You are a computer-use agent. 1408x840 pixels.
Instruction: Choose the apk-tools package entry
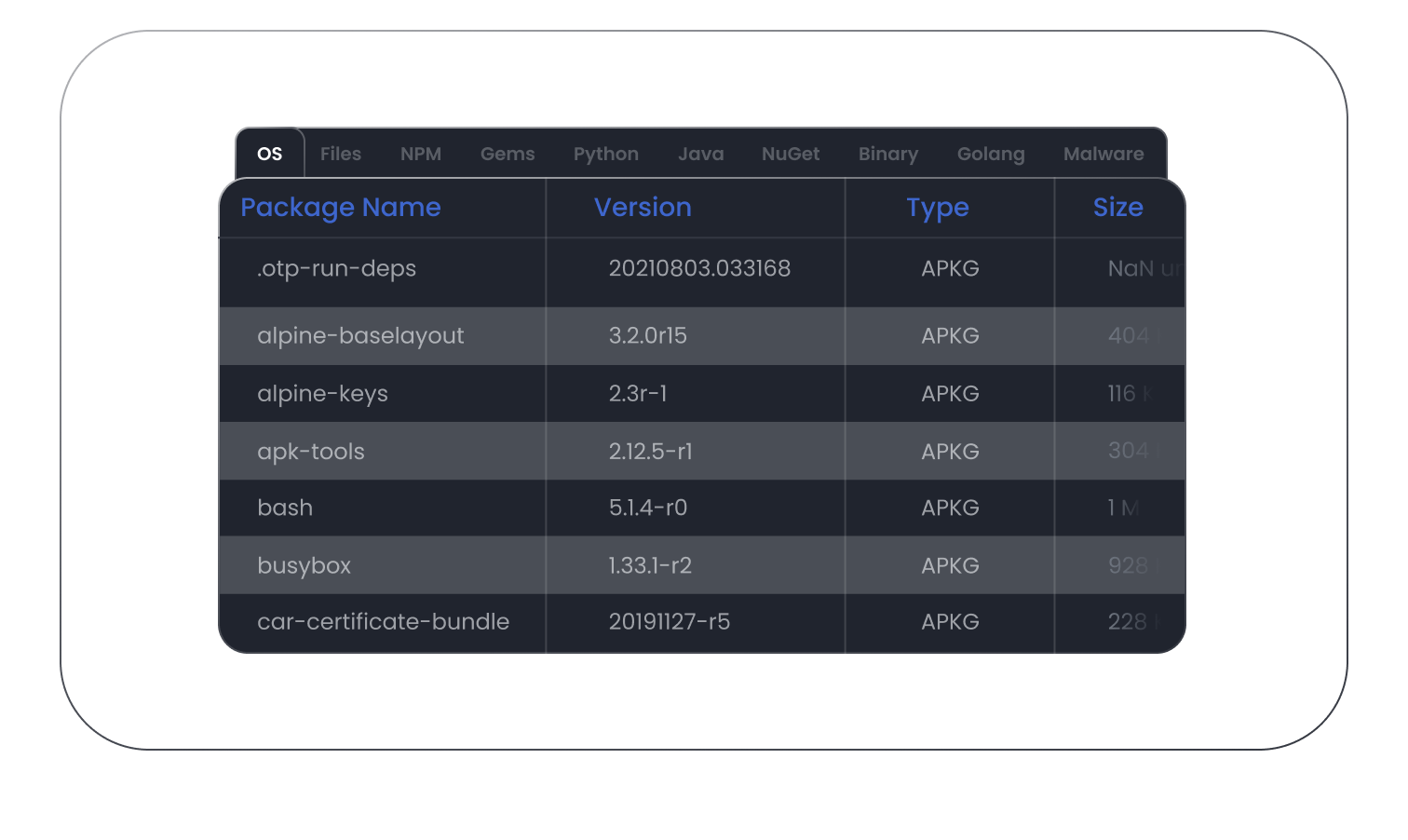coord(311,452)
